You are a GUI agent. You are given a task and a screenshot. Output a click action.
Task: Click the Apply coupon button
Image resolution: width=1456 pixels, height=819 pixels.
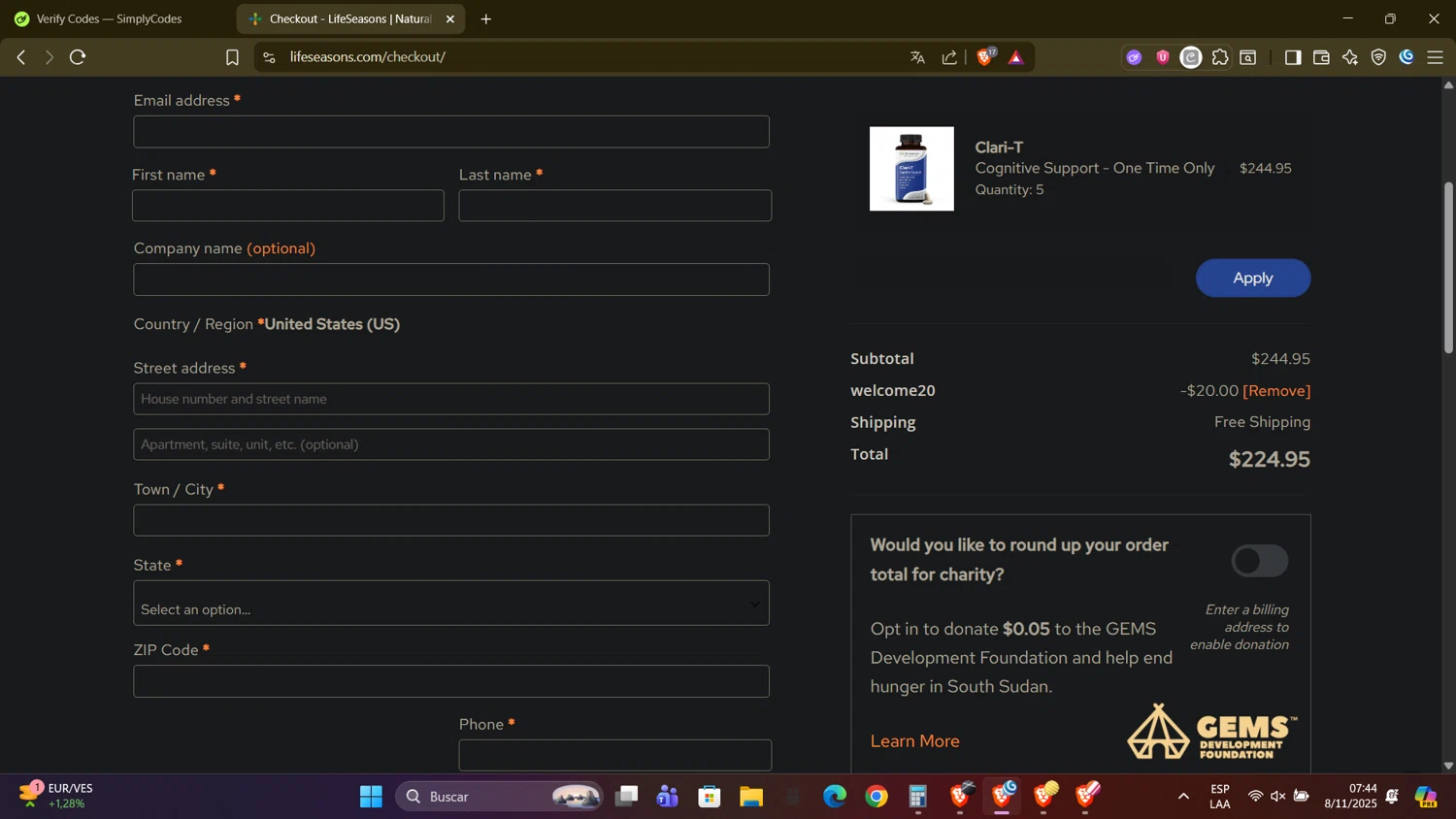pyautogui.click(x=1253, y=278)
